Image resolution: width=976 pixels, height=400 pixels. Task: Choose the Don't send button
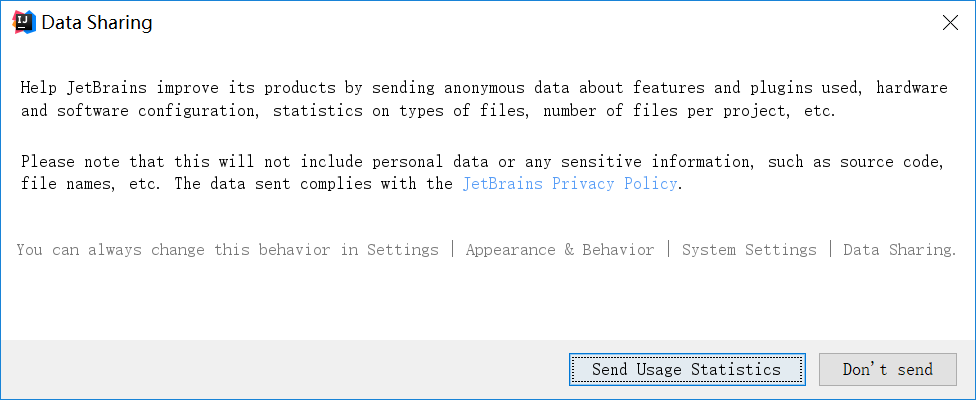(x=888, y=370)
